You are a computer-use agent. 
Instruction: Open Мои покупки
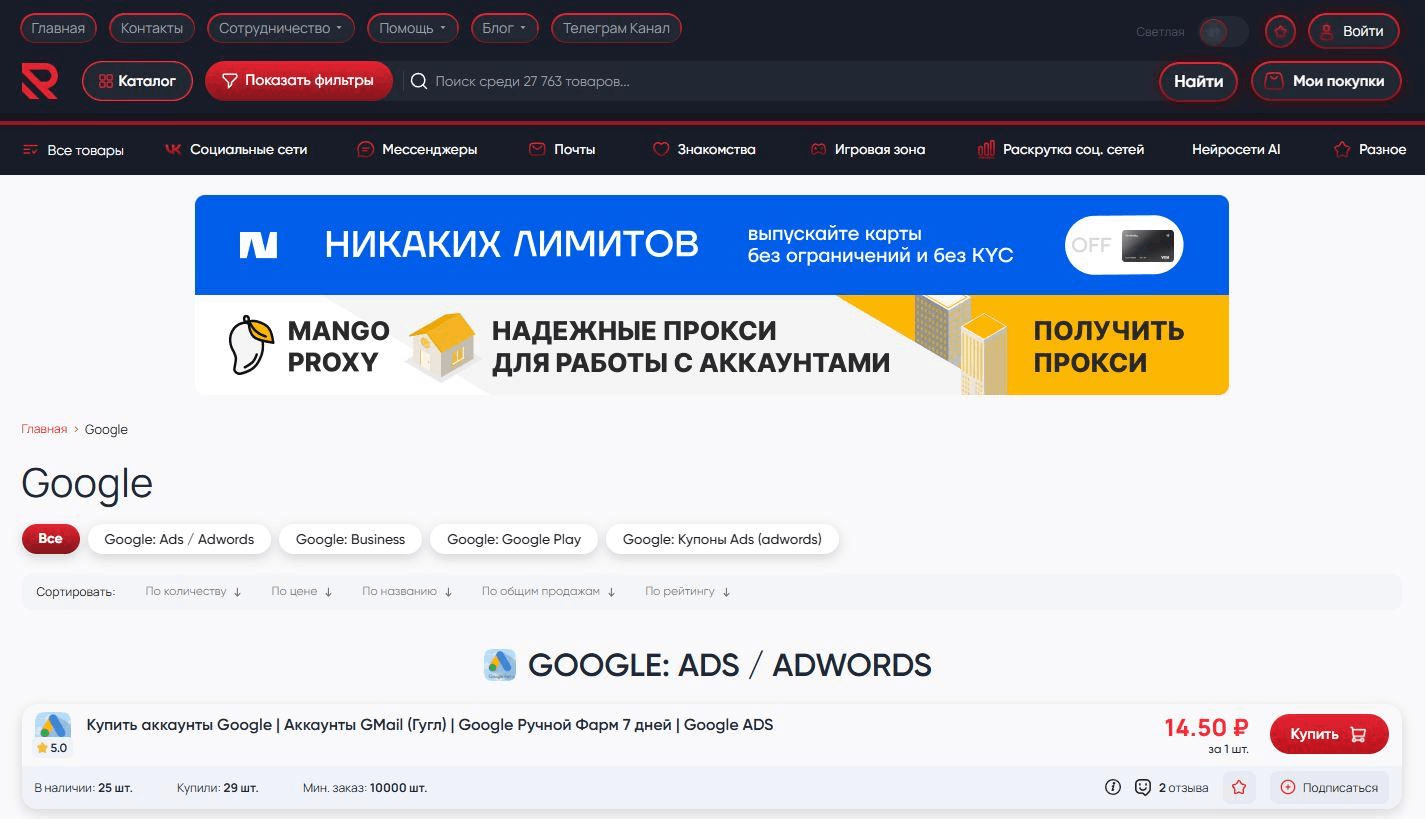(1326, 81)
